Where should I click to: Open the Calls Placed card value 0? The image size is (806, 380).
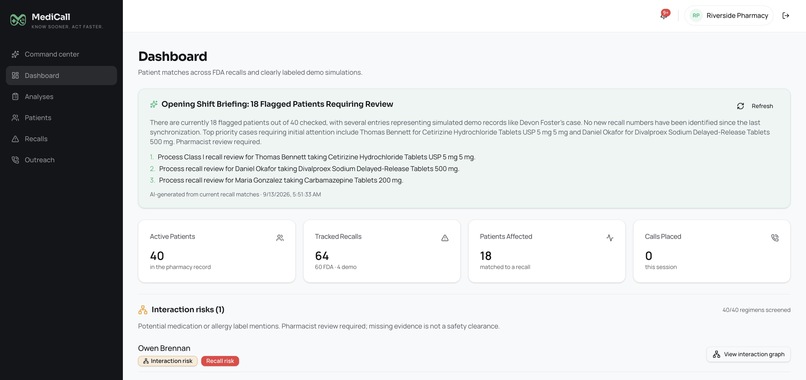point(649,256)
